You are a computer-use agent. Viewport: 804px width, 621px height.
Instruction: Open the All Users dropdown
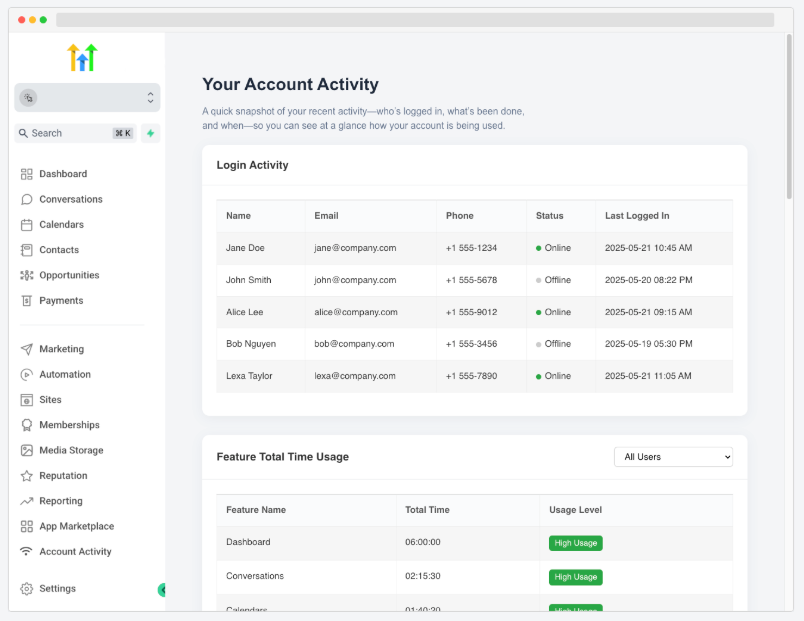tap(673, 457)
